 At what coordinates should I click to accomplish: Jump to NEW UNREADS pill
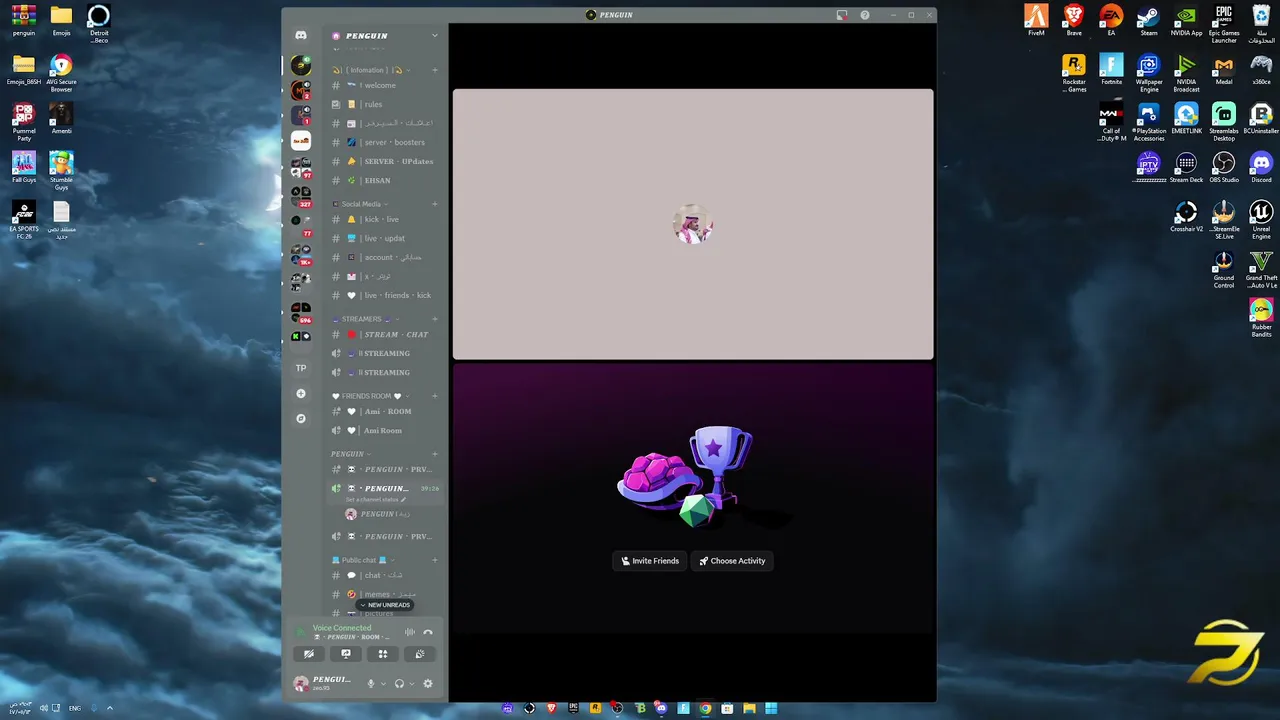point(385,605)
